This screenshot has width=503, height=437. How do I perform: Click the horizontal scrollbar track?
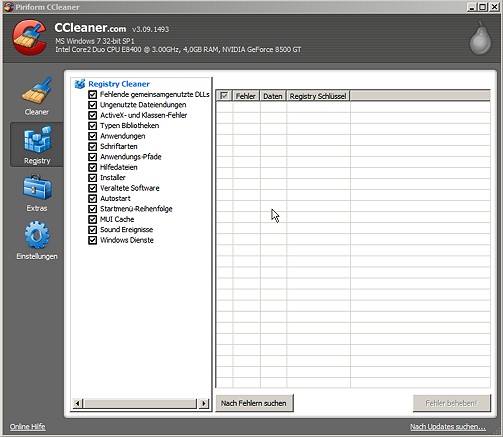tap(140, 403)
